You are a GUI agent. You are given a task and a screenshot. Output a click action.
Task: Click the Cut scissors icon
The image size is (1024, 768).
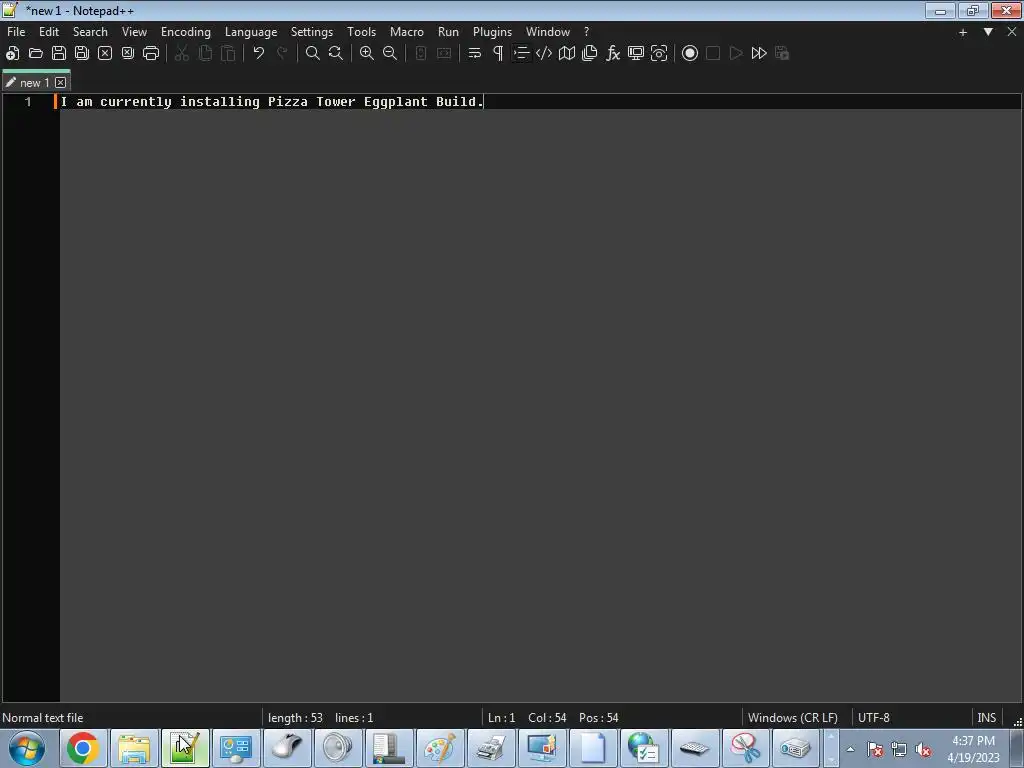pos(182,54)
